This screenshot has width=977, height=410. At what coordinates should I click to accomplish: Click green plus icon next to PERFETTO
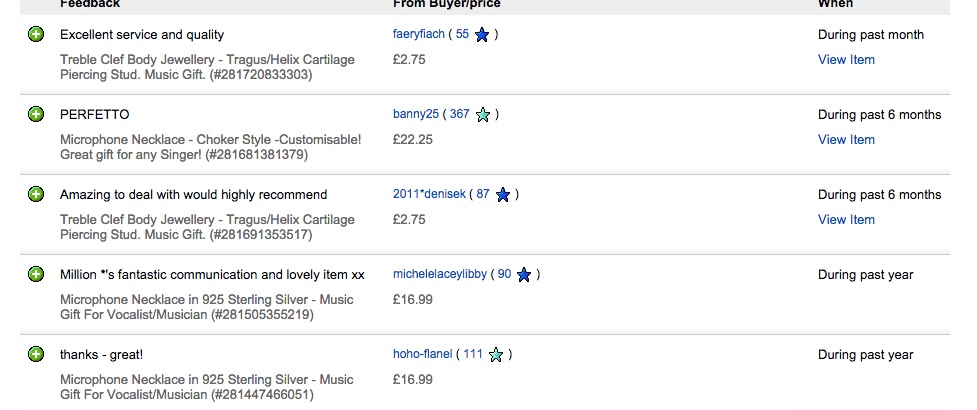coord(36,114)
